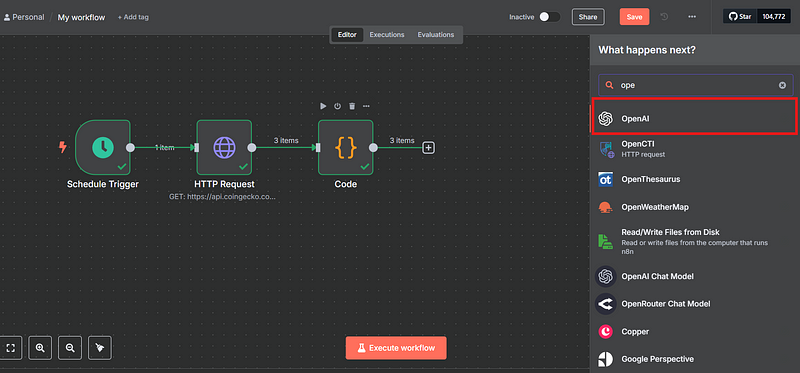Screen dimensions: 800x373
Task: Fit the workflow to view
Action: pos(11,348)
